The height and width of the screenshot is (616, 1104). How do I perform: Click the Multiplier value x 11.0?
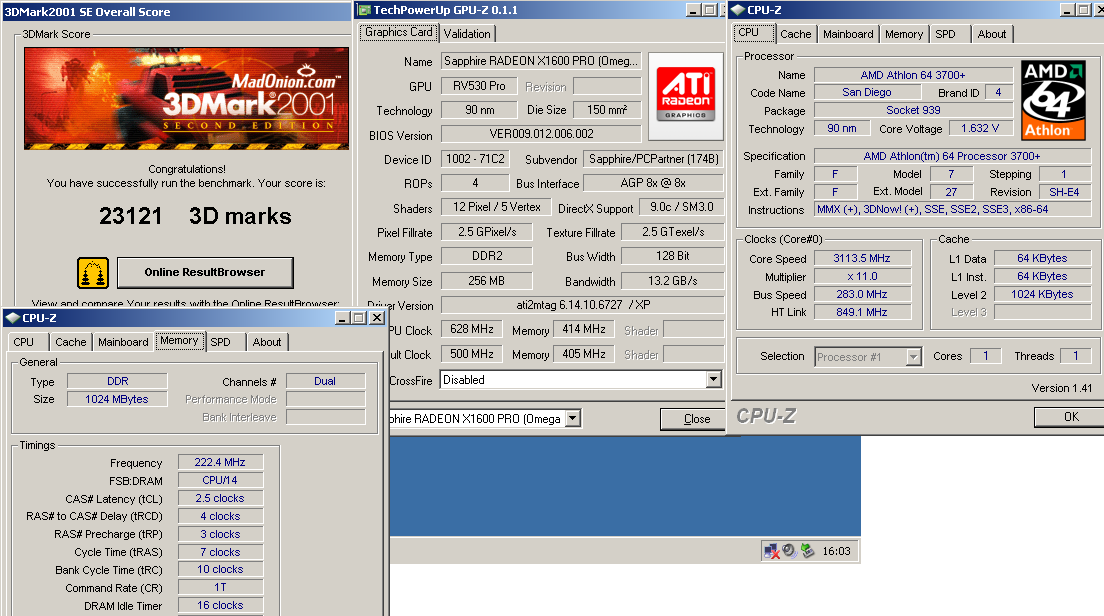pyautogui.click(x=862, y=276)
